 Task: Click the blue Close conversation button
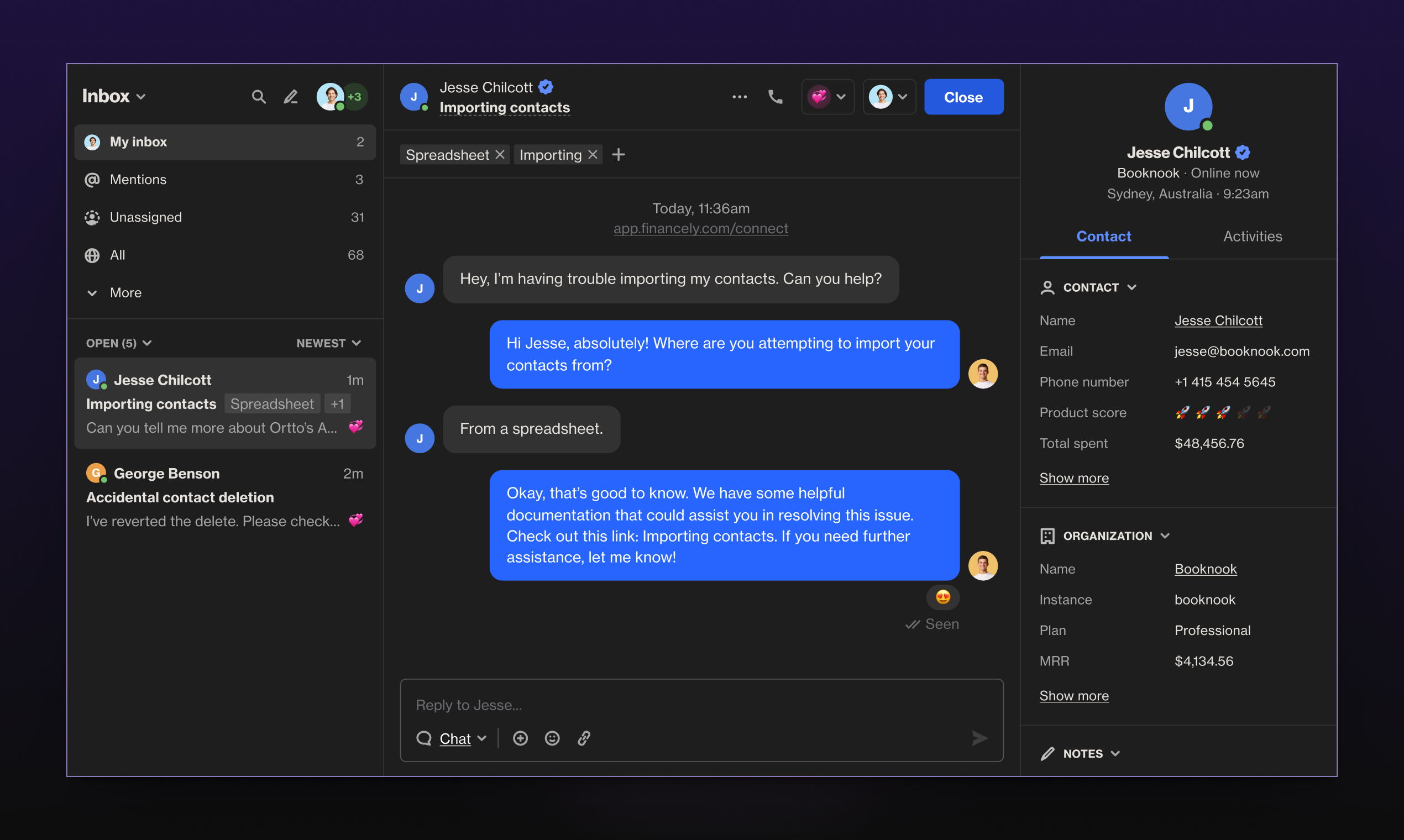[x=963, y=97]
